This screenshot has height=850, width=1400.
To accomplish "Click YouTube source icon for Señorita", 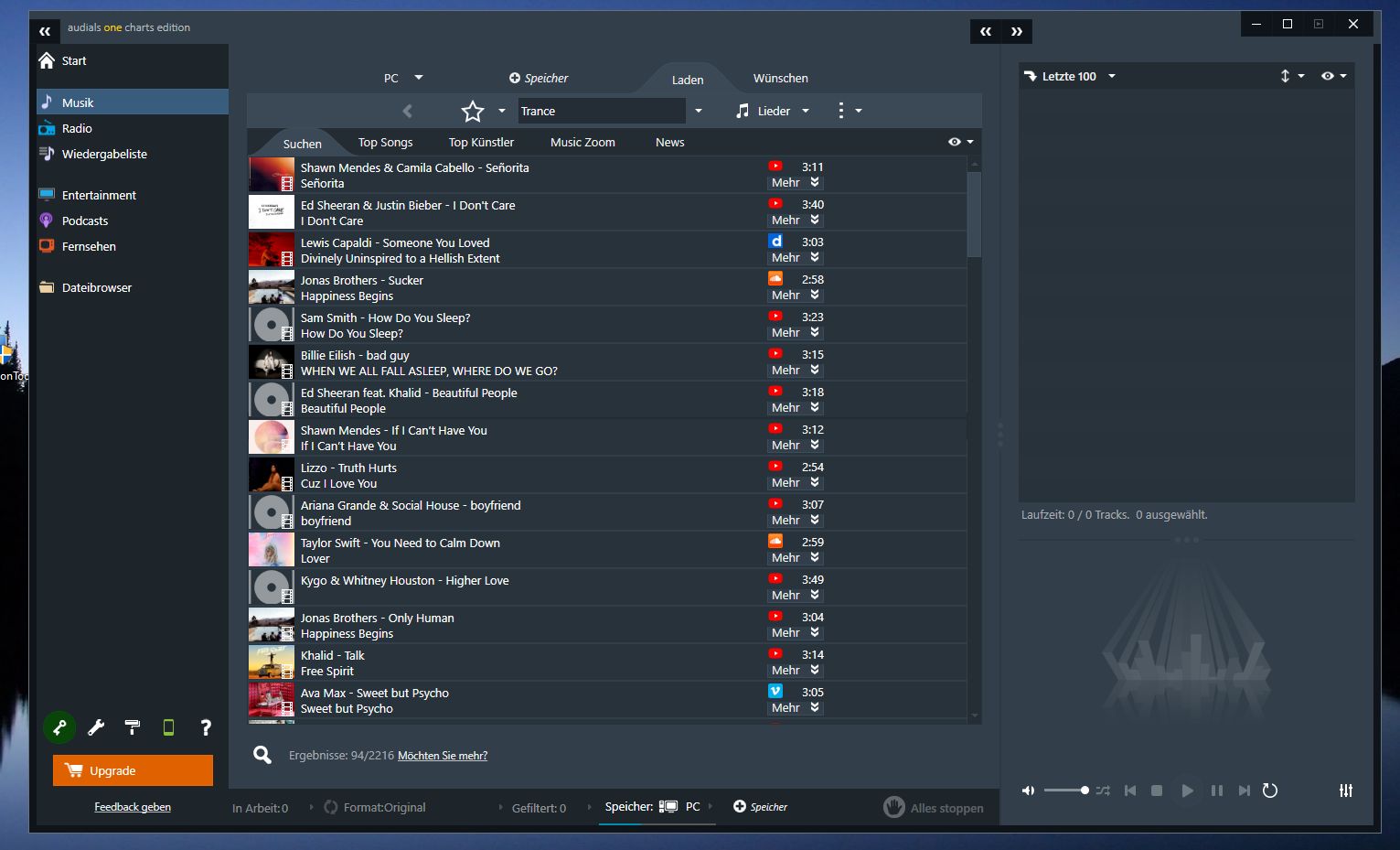I will (775, 167).
